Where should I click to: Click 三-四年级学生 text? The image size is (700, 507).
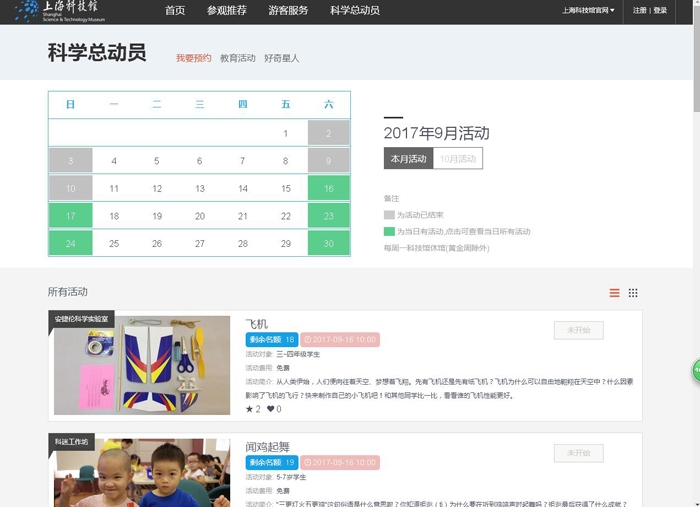[x=298, y=354]
